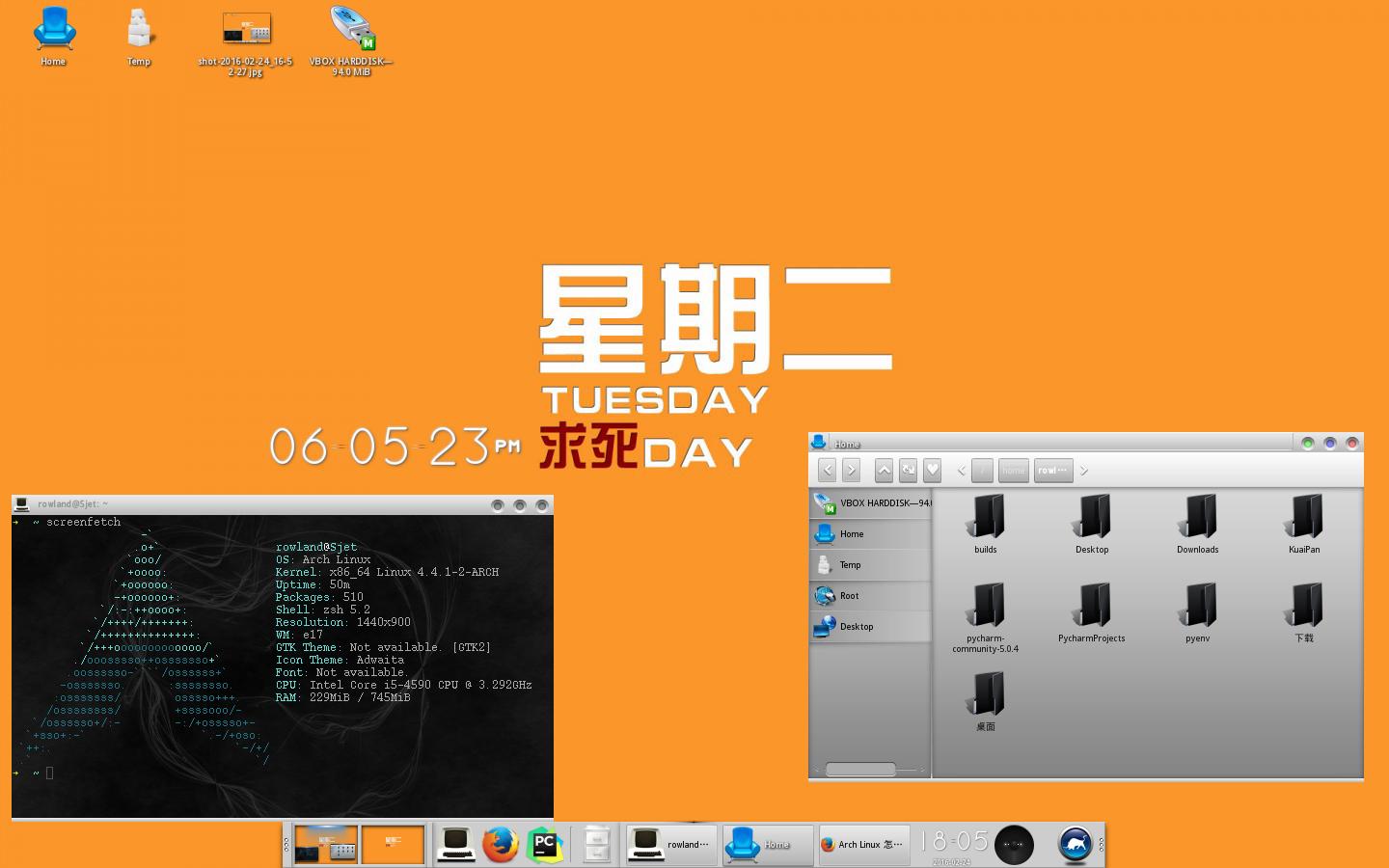Click the 'home' path breadcrumb
This screenshot has height=868, width=1389.
(1013, 471)
